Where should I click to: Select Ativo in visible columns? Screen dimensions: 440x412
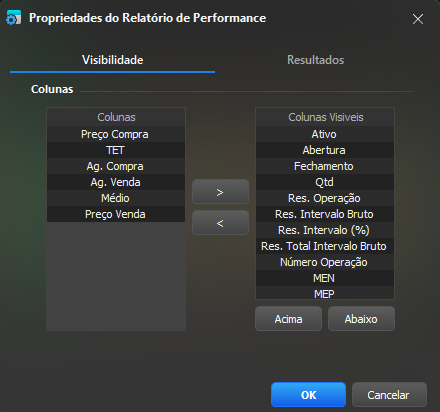point(325,134)
